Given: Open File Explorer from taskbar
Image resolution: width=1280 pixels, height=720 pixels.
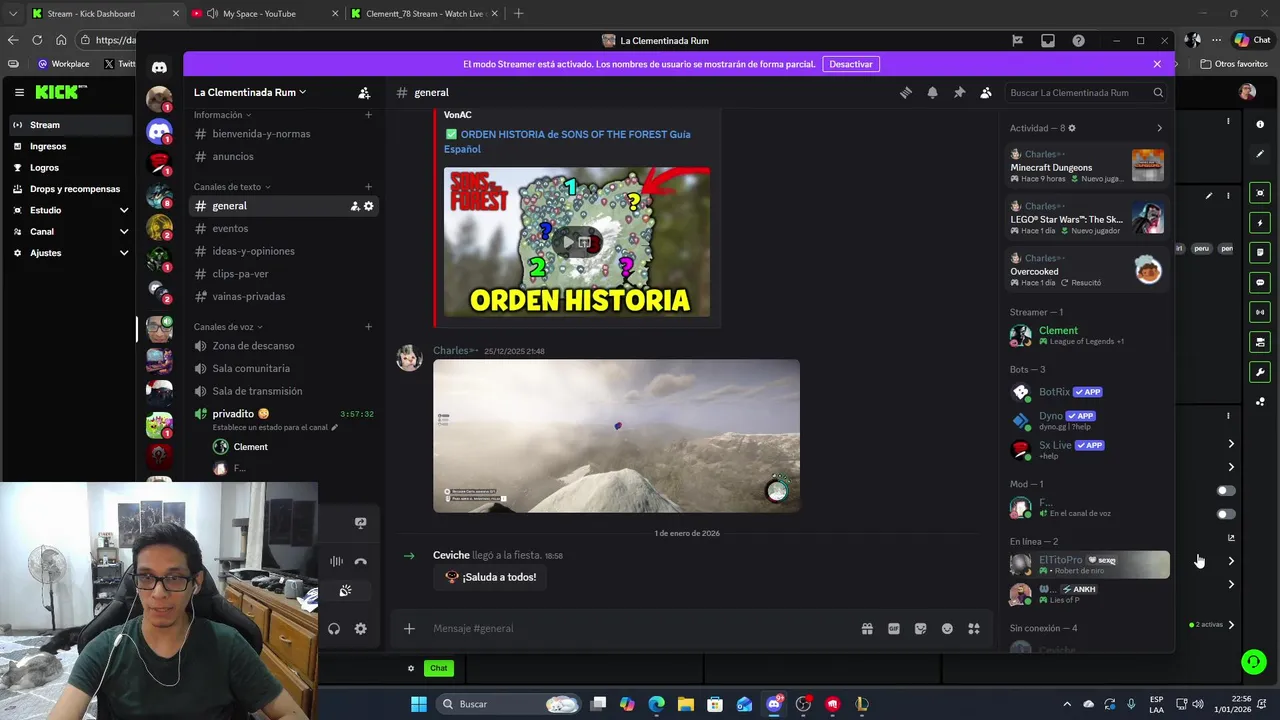Looking at the screenshot, I should 686,704.
